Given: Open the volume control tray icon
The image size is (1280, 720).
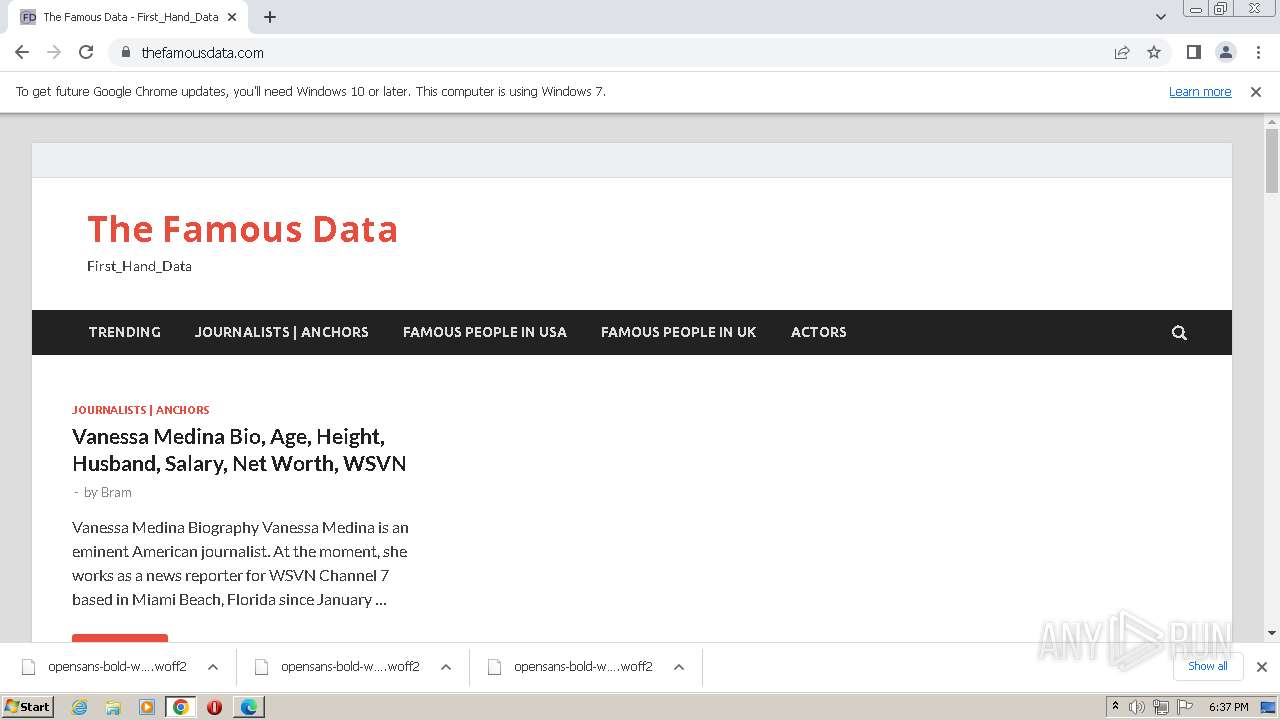Looking at the screenshot, I should click(1137, 707).
